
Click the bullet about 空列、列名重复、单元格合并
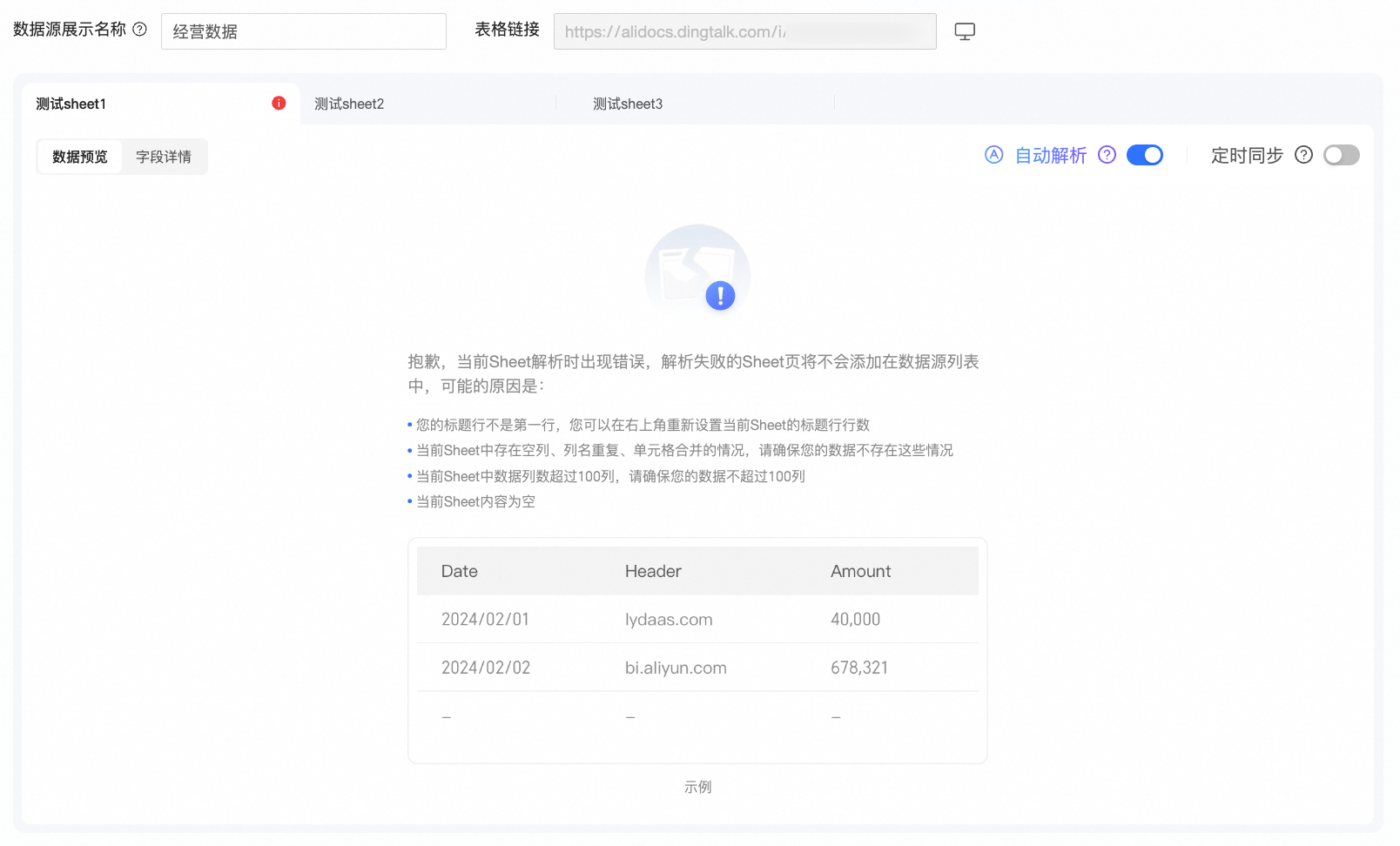[684, 450]
